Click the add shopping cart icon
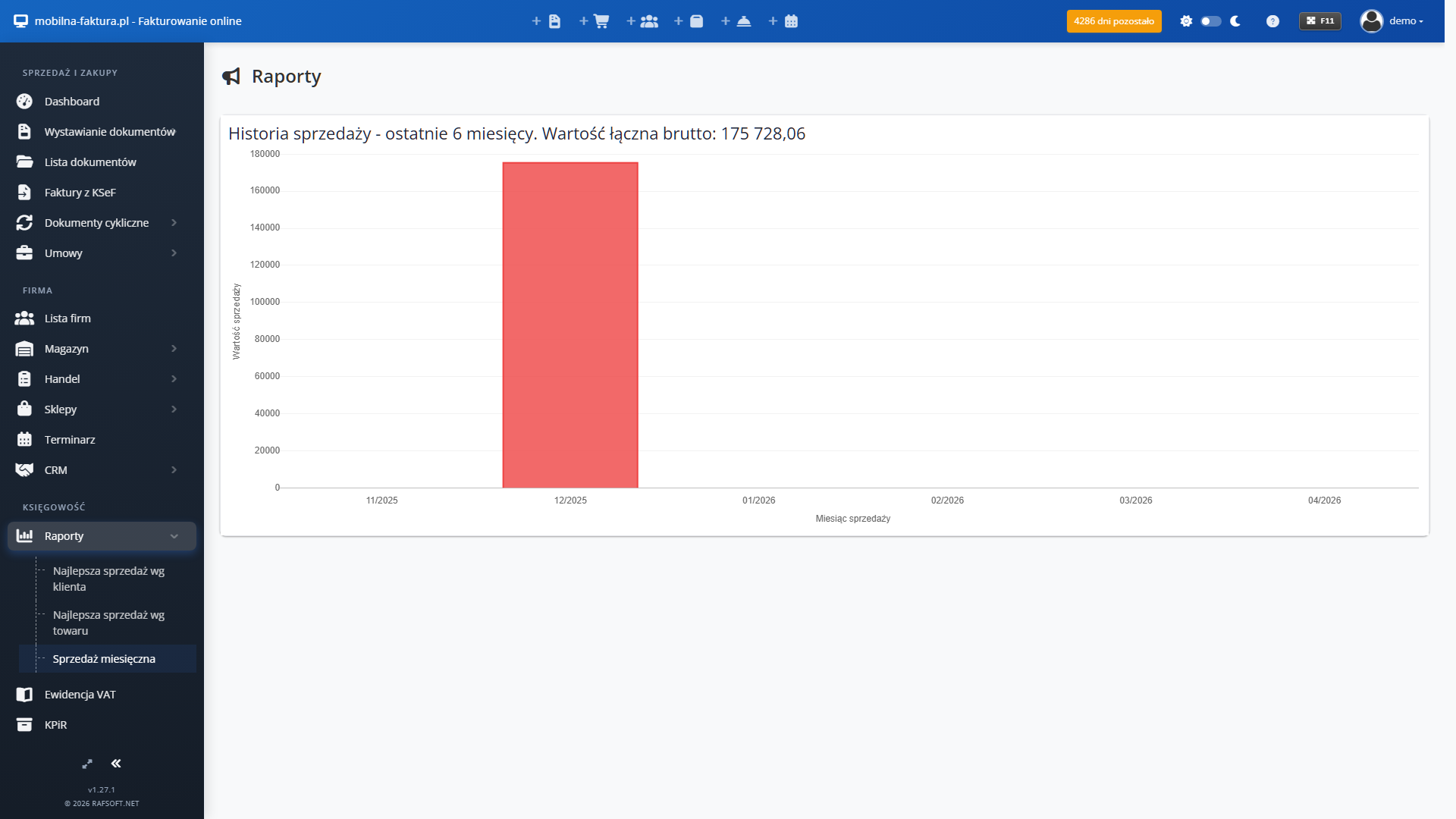The width and height of the screenshot is (1456, 819). coord(594,21)
